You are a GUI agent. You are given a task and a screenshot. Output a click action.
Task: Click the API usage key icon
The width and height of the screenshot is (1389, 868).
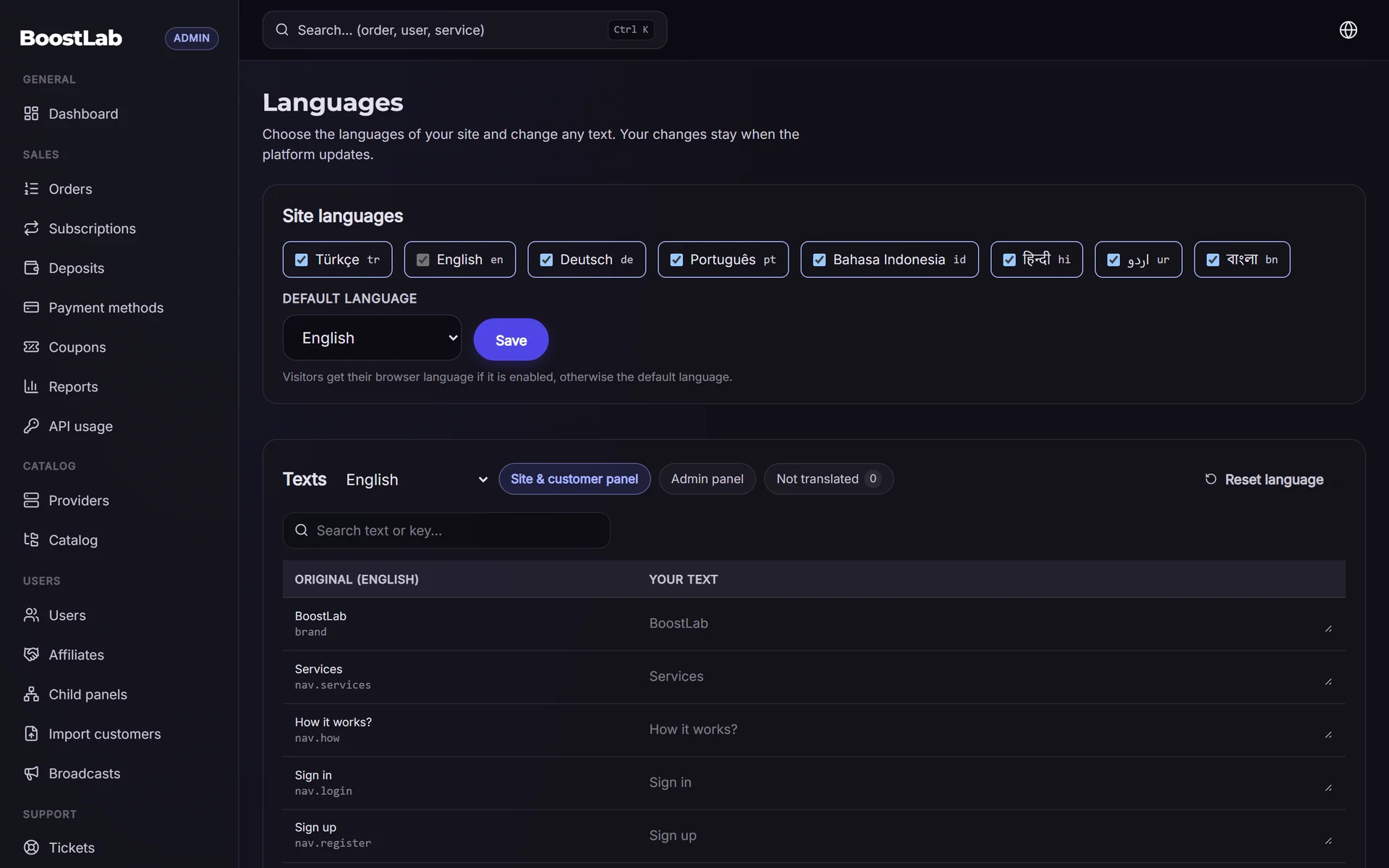[x=31, y=426]
